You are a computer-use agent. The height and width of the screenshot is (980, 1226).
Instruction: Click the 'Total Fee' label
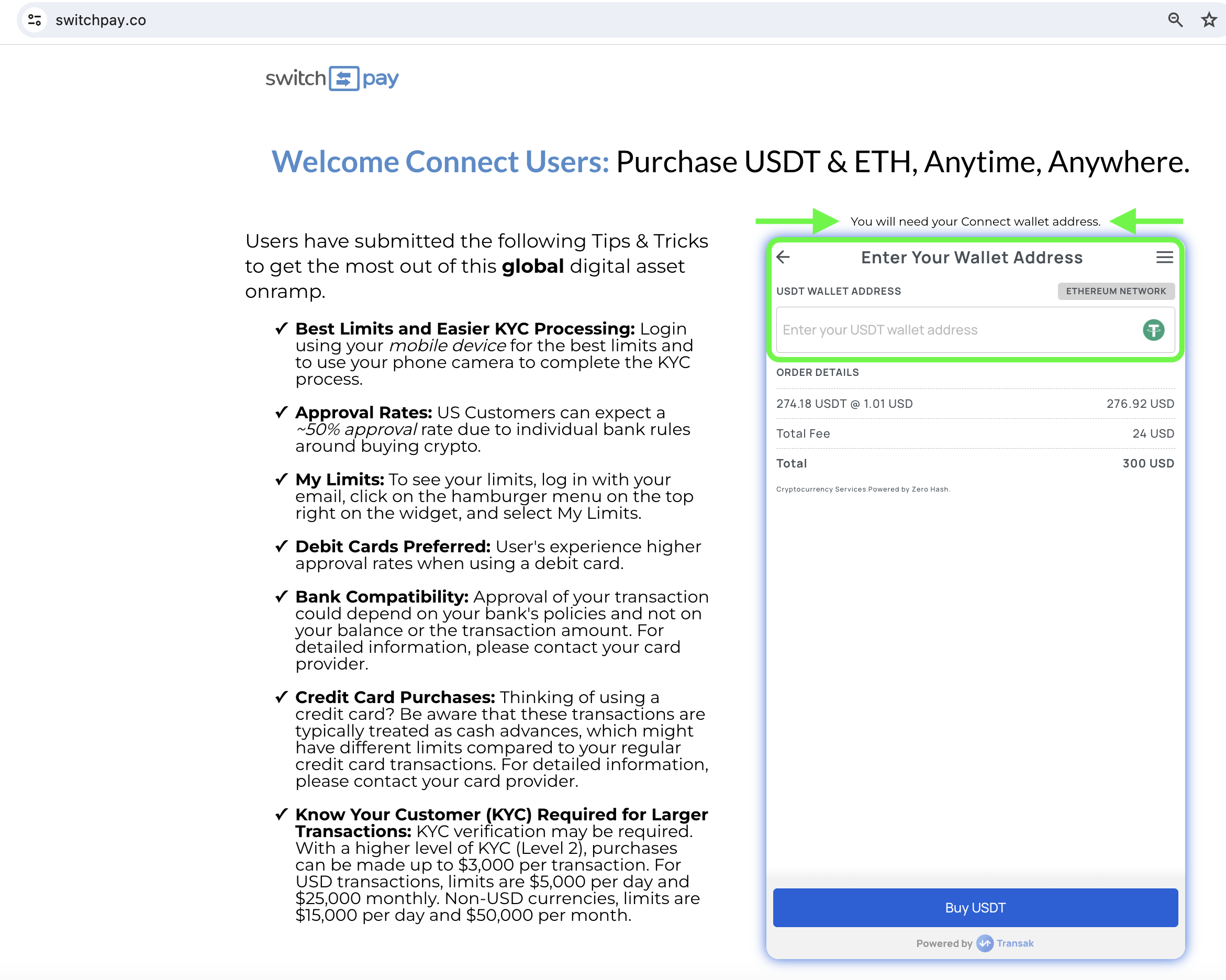coord(803,433)
